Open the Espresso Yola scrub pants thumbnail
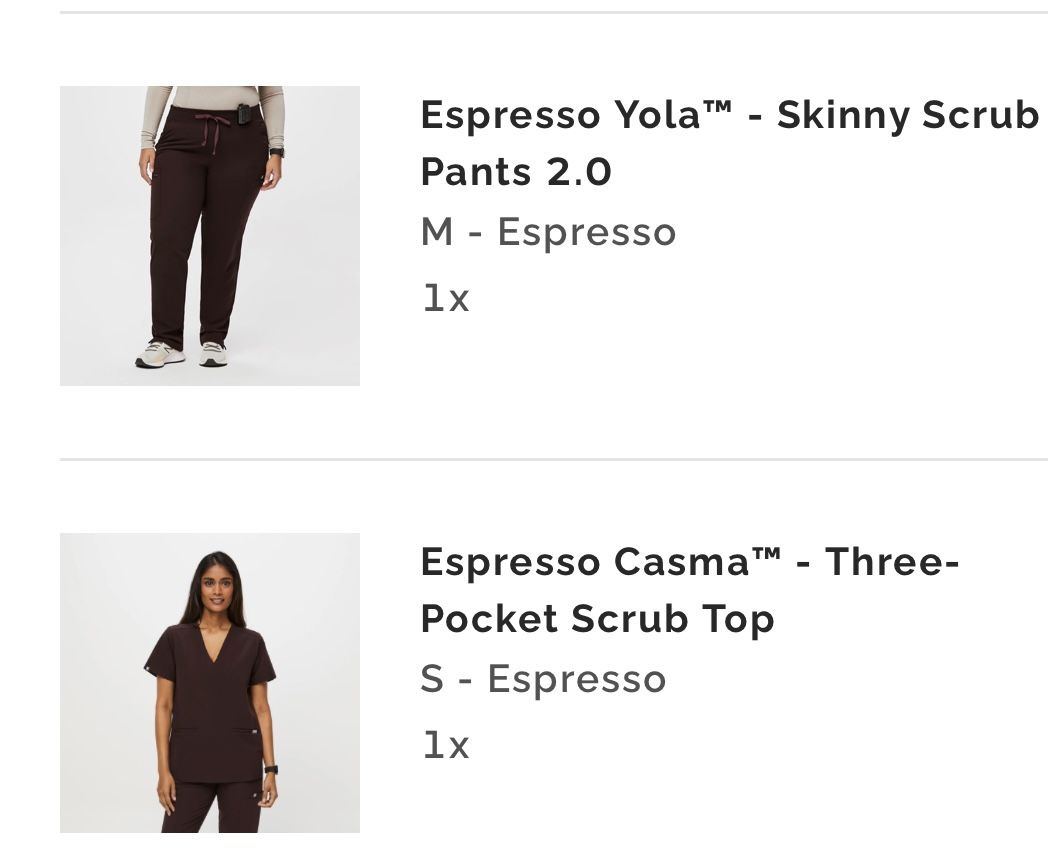Image resolution: width=1048 pixels, height=856 pixels. (x=209, y=236)
